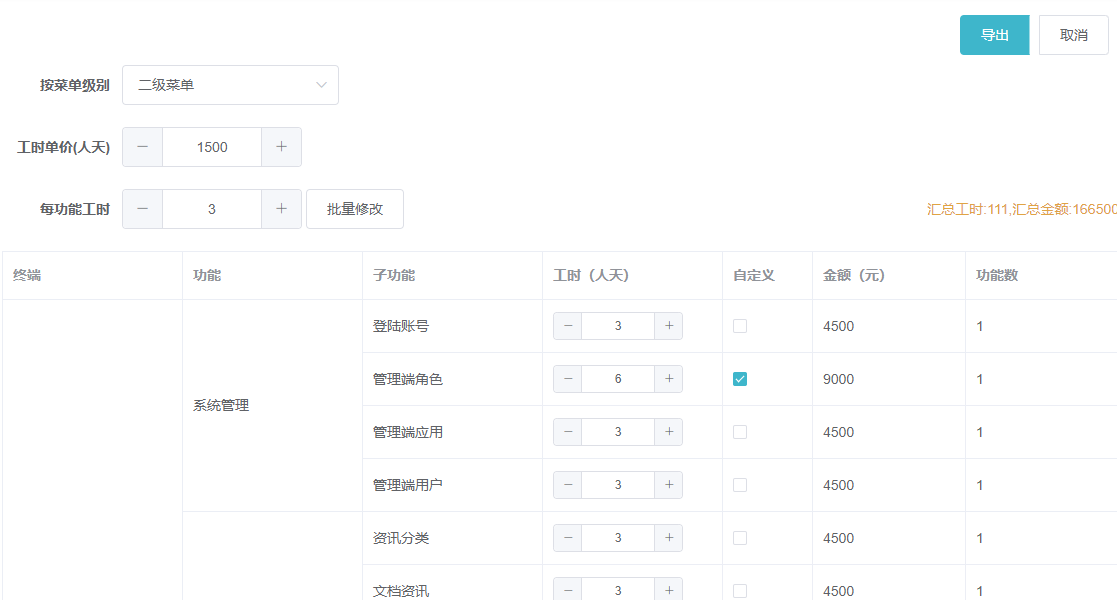
Task: Click the 取消 cancel button
Action: click(1074, 35)
